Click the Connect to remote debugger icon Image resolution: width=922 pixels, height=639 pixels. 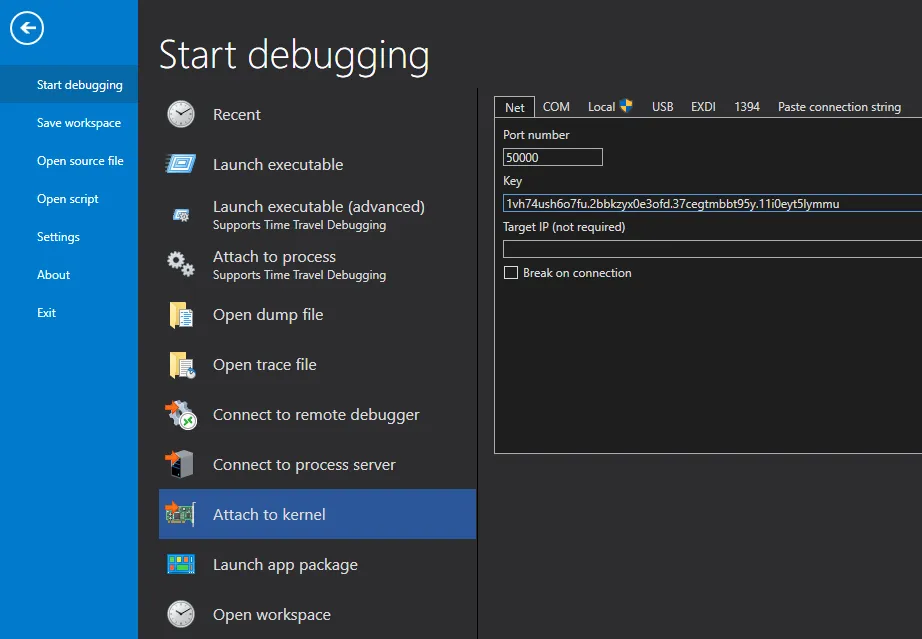point(181,414)
